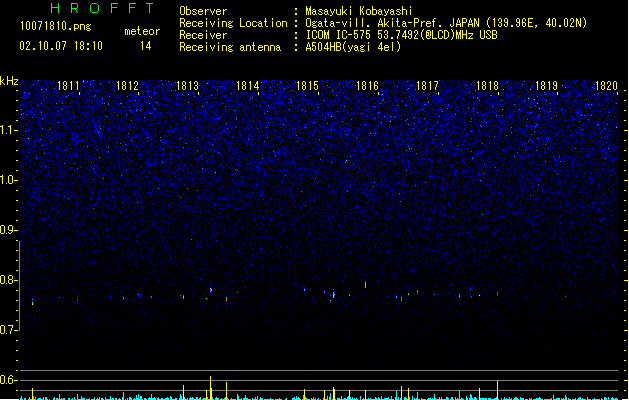Click the Observer field label
The width and height of the screenshot is (629, 400).
click(x=203, y=11)
